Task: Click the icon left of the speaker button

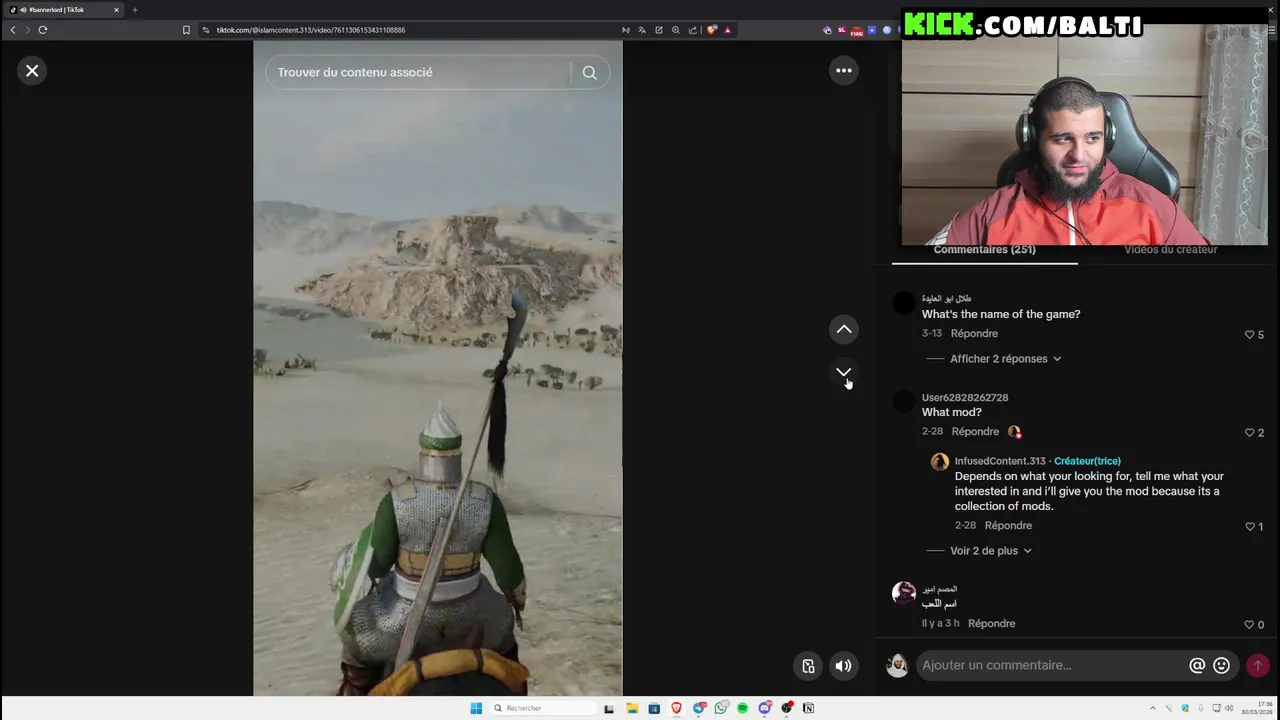Action: [x=808, y=666]
